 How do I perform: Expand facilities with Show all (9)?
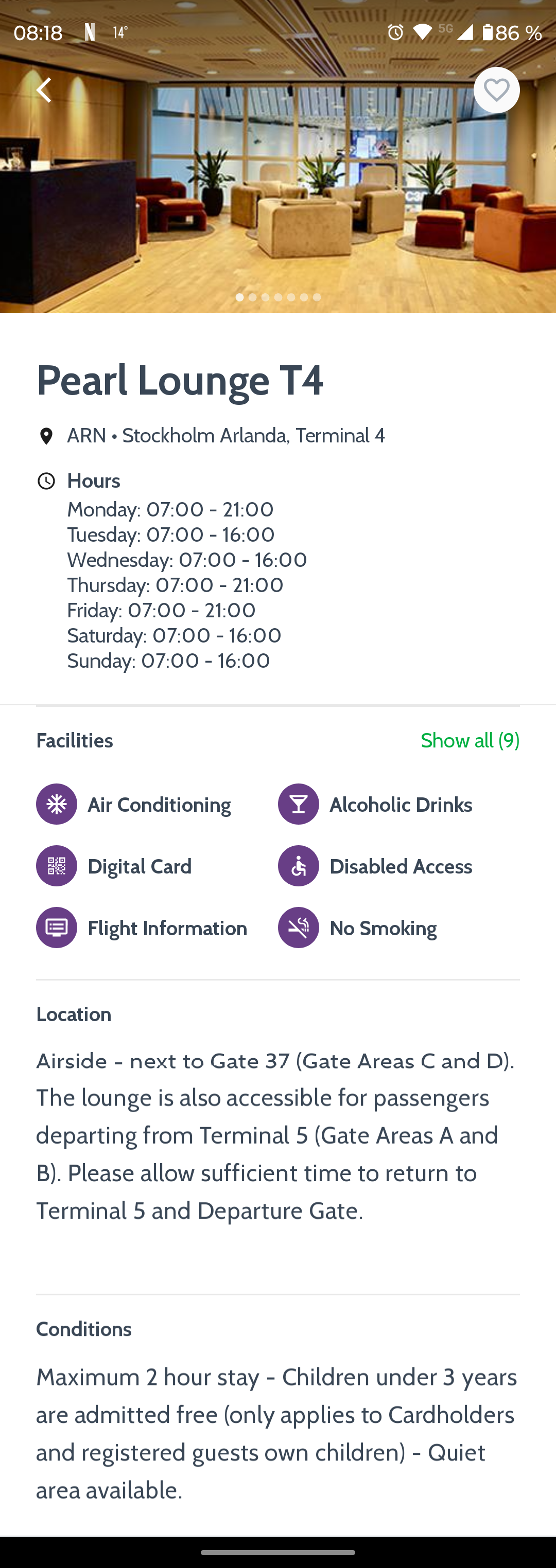pos(470,740)
